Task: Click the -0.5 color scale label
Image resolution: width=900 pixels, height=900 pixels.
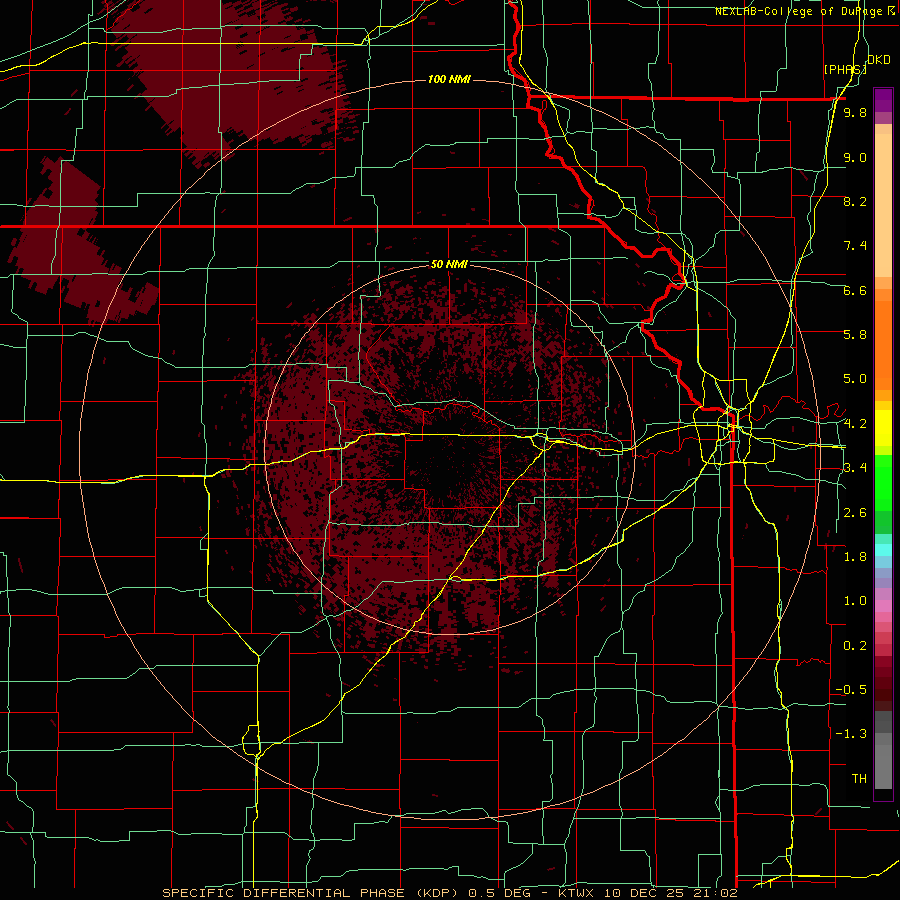Action: [851, 690]
